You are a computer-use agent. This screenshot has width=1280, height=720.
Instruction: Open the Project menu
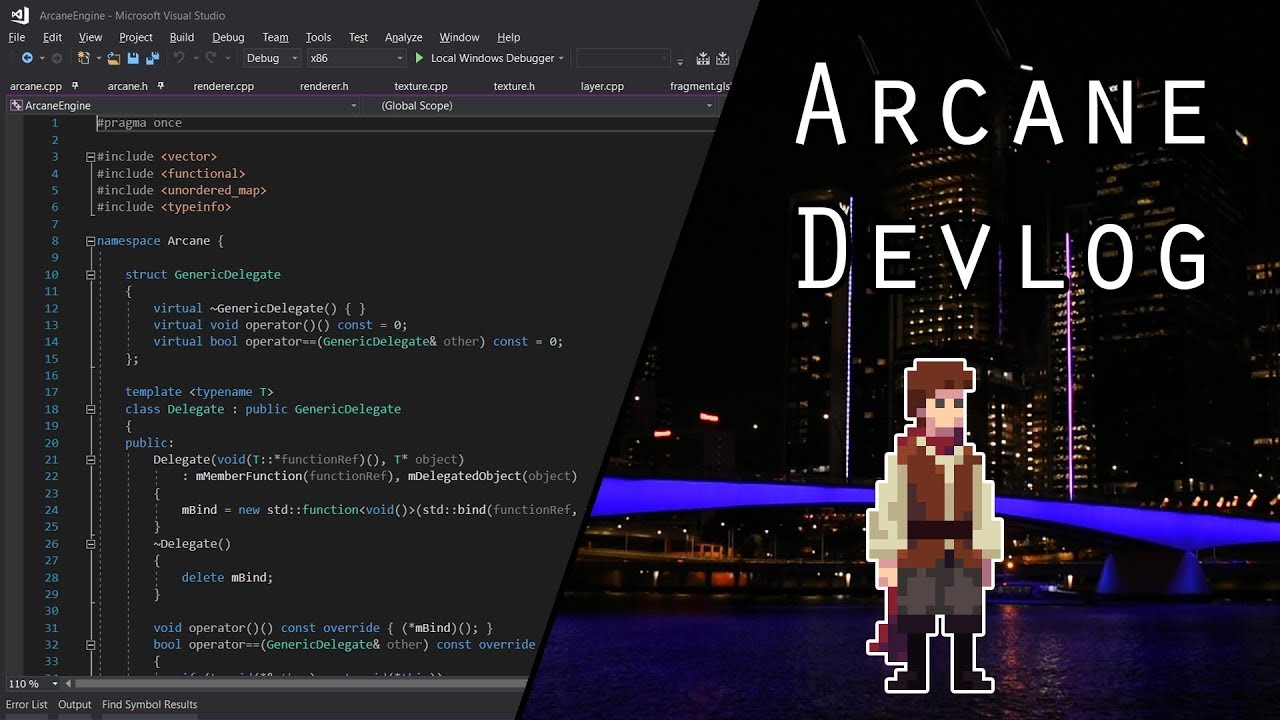pos(136,37)
